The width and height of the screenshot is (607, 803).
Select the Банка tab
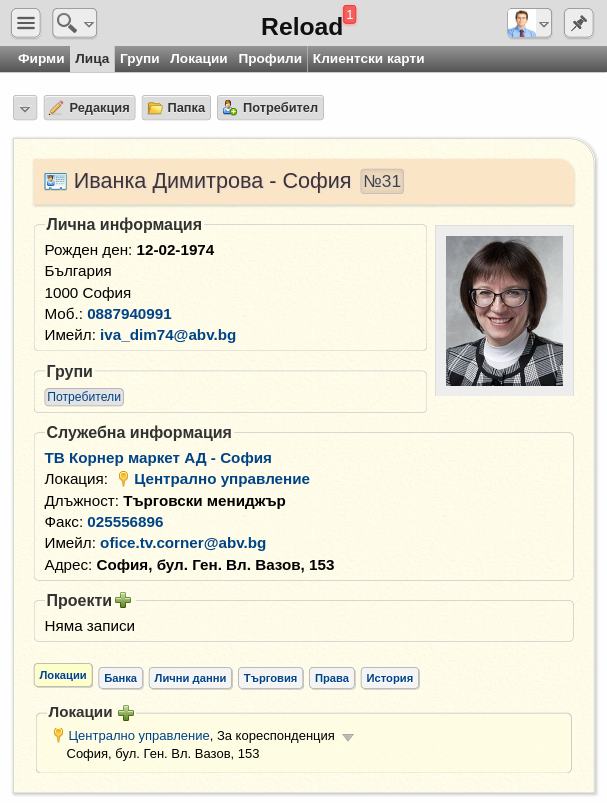(120, 678)
